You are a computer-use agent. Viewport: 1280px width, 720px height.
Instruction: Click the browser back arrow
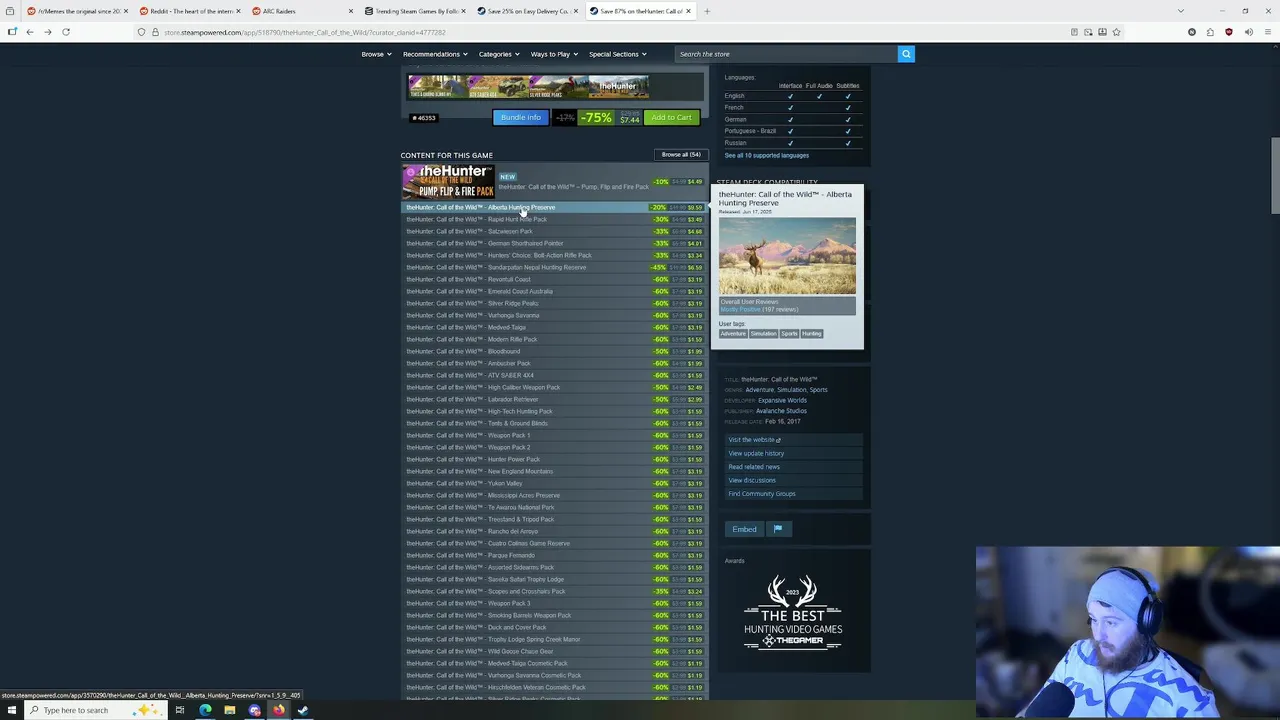(x=30, y=32)
